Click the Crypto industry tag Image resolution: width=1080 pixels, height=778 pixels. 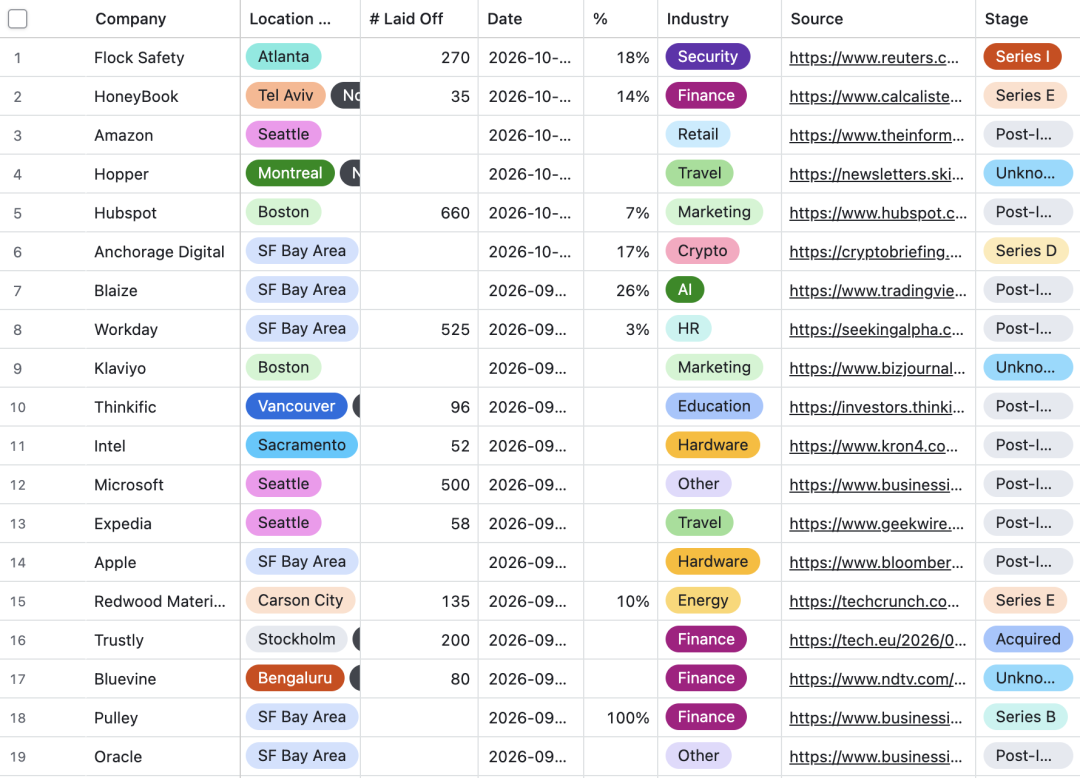(x=702, y=251)
